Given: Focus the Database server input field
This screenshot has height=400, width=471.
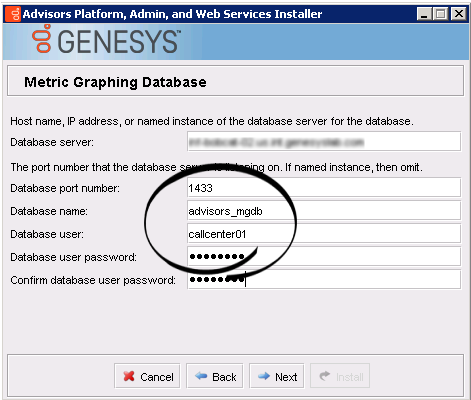Looking at the screenshot, I should [324, 141].
